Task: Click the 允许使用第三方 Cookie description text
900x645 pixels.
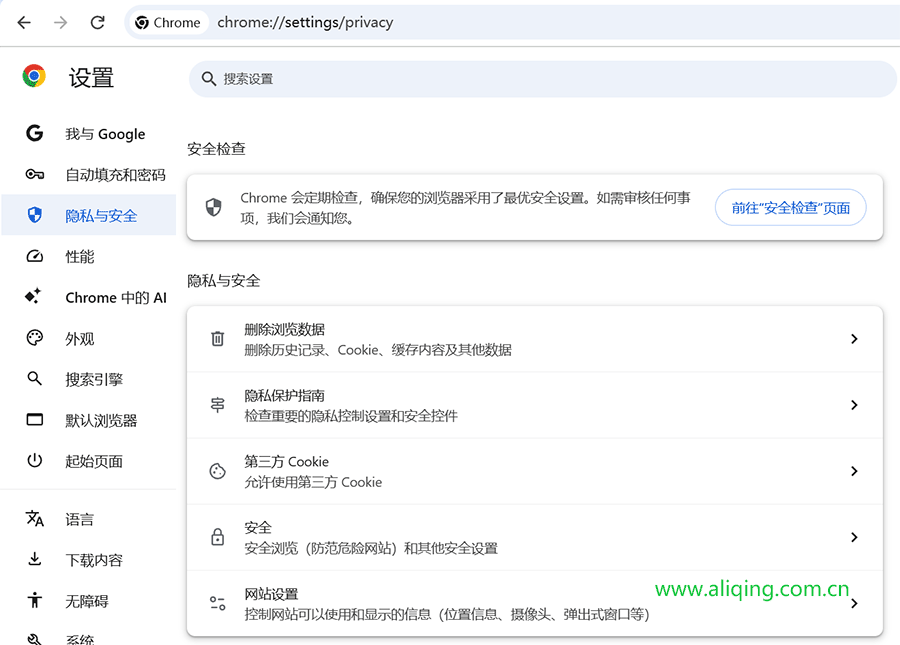Action: 313,482
